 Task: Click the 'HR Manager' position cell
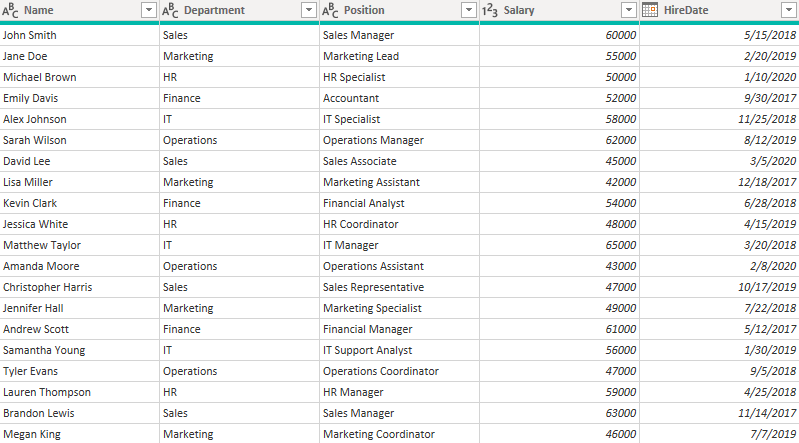coord(400,392)
